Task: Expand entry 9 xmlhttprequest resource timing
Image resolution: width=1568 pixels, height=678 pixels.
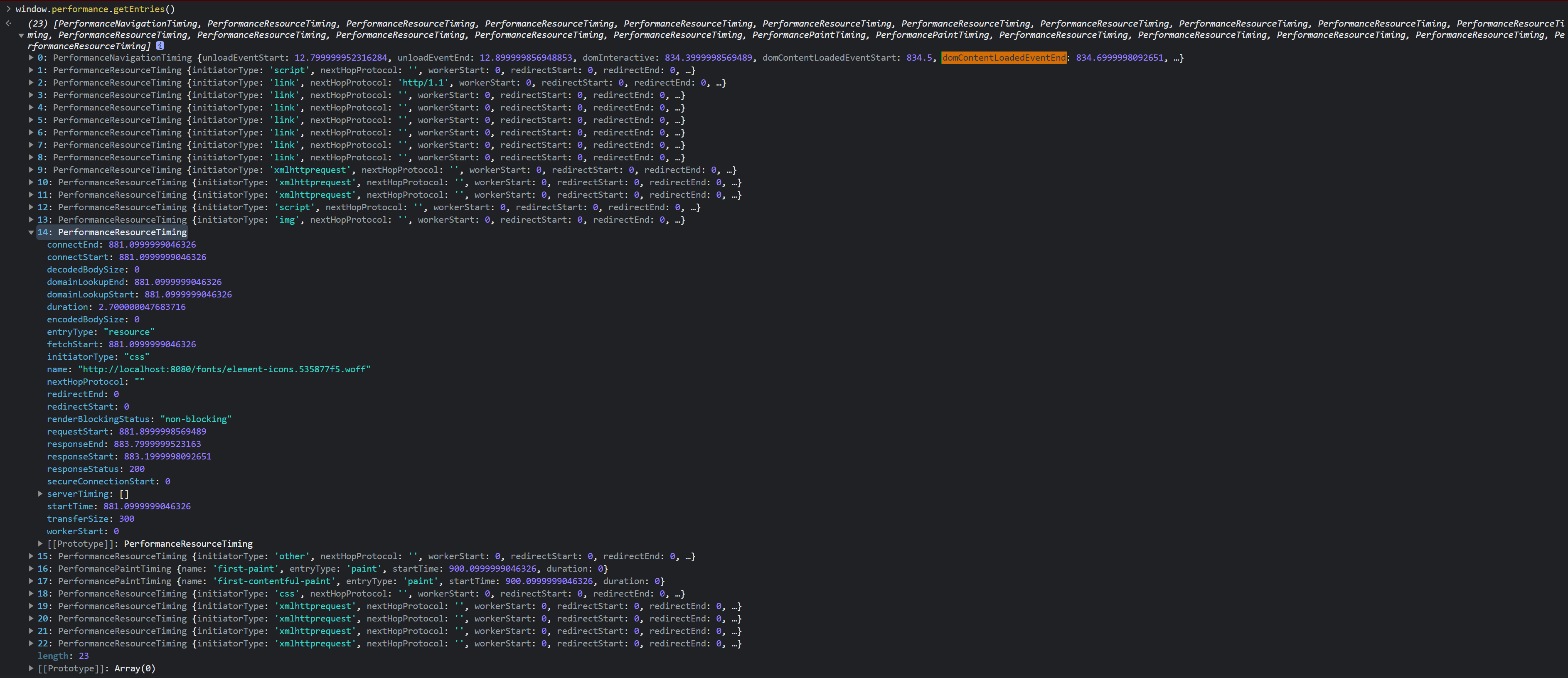Action: point(31,170)
